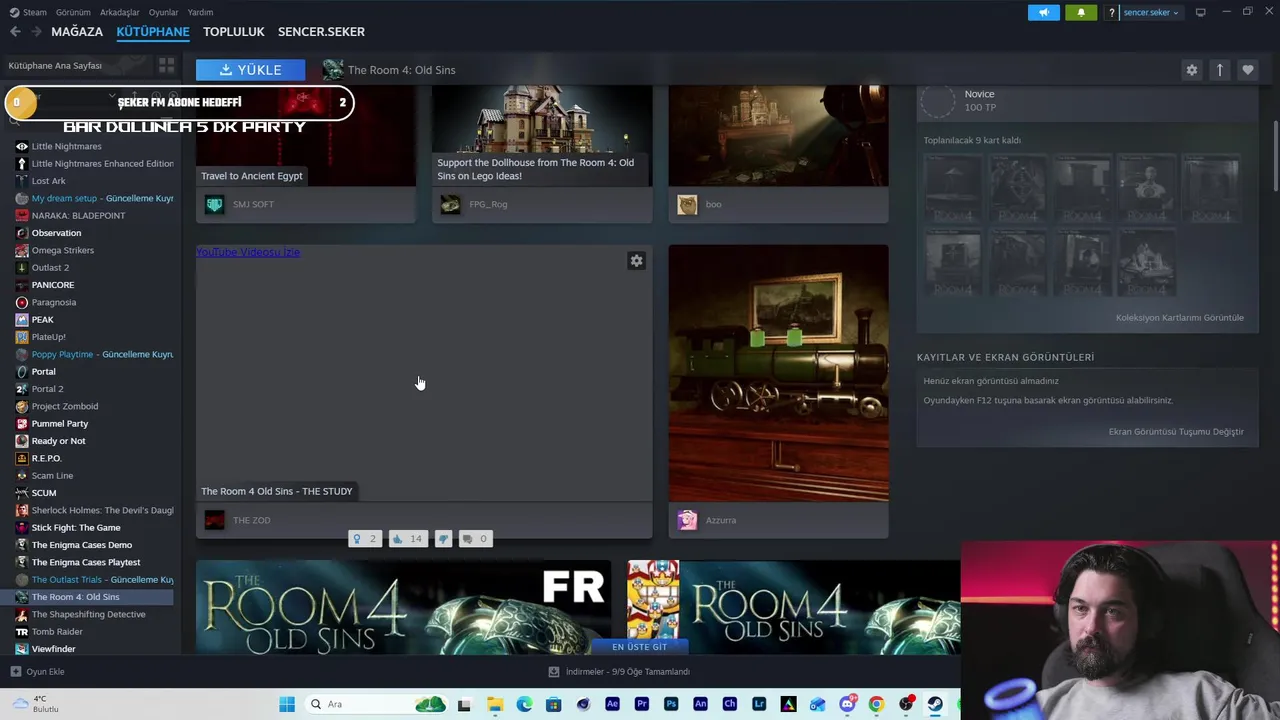This screenshot has width=1280, height=720.
Task: Open File Explorer from taskbar
Action: [x=495, y=704]
